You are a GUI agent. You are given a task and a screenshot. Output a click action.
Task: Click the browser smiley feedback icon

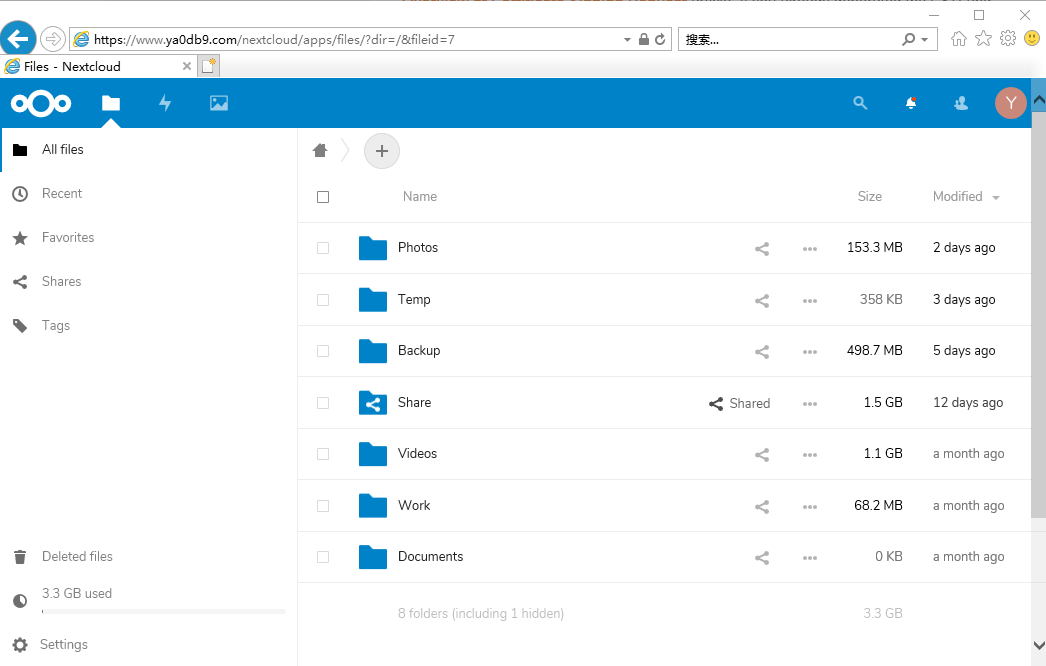[x=1032, y=39]
